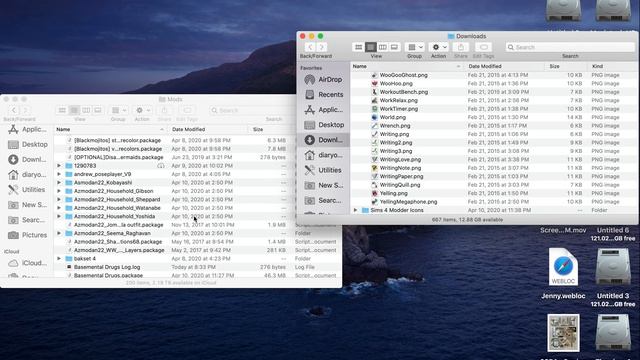640x360 pixels.
Task: Open New S... folder in Downloads sidebar
Action: point(323,185)
